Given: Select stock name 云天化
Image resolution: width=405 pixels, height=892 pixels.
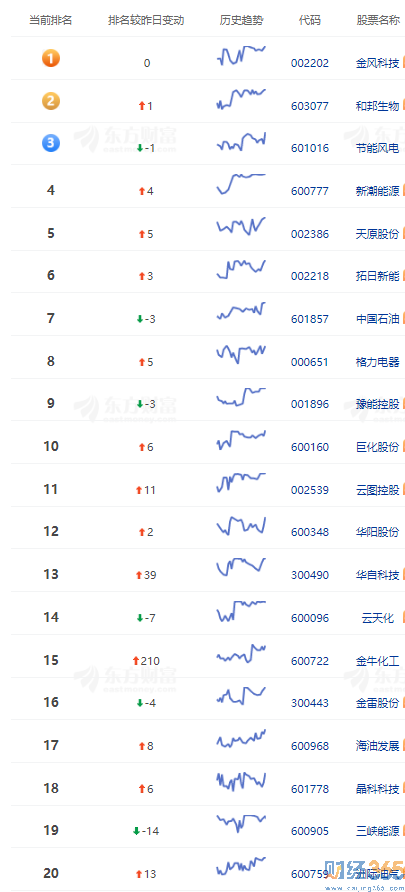Looking at the screenshot, I should point(378,618).
